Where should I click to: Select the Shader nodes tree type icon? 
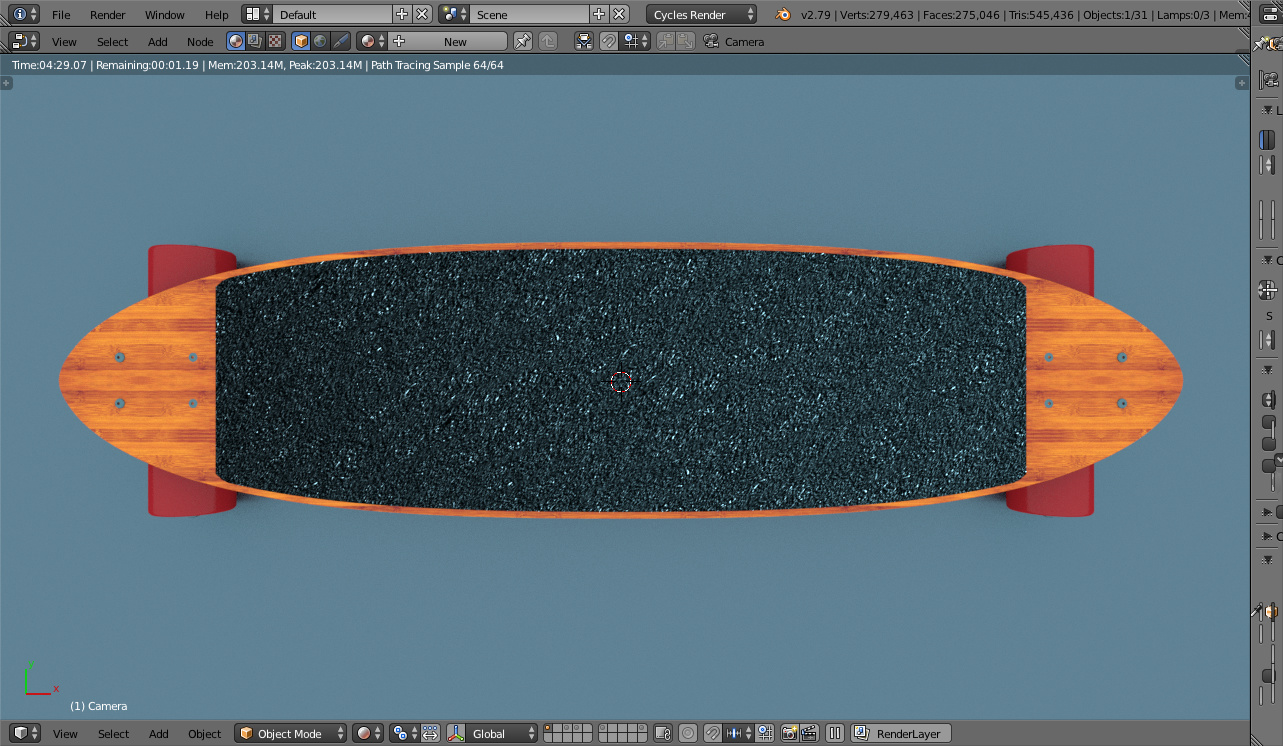point(236,41)
